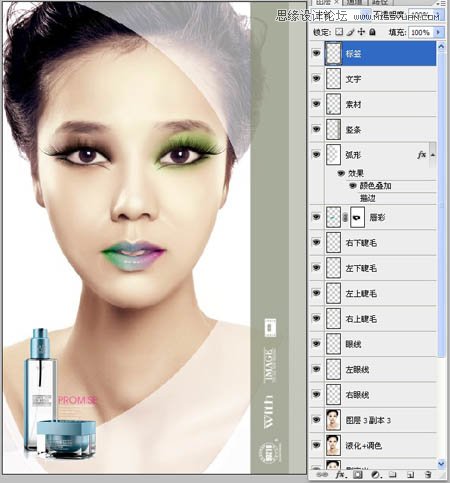This screenshot has width=450, height=483.
Task: Open the 填充 fill slider arrow
Action: [438, 32]
